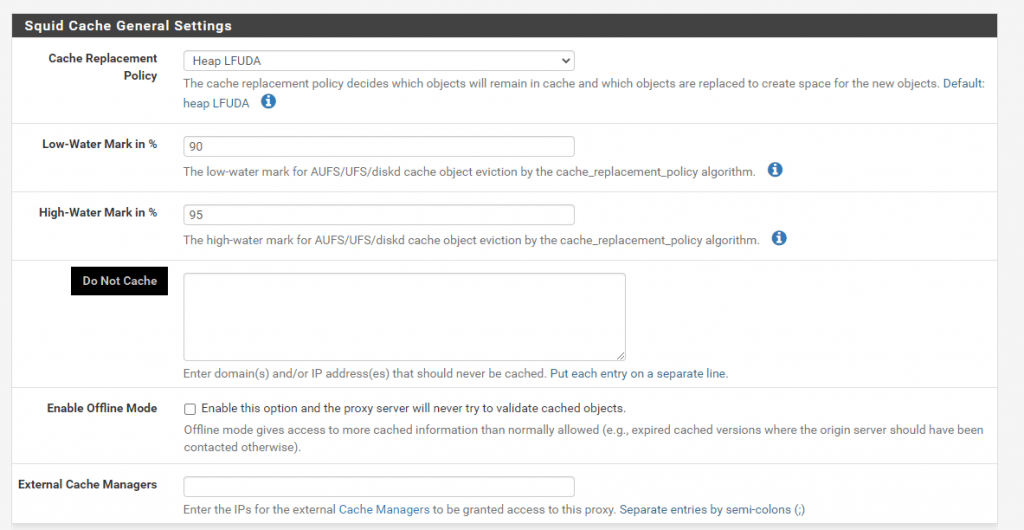Click 'Put each entry on a separate line' text

click(x=639, y=374)
